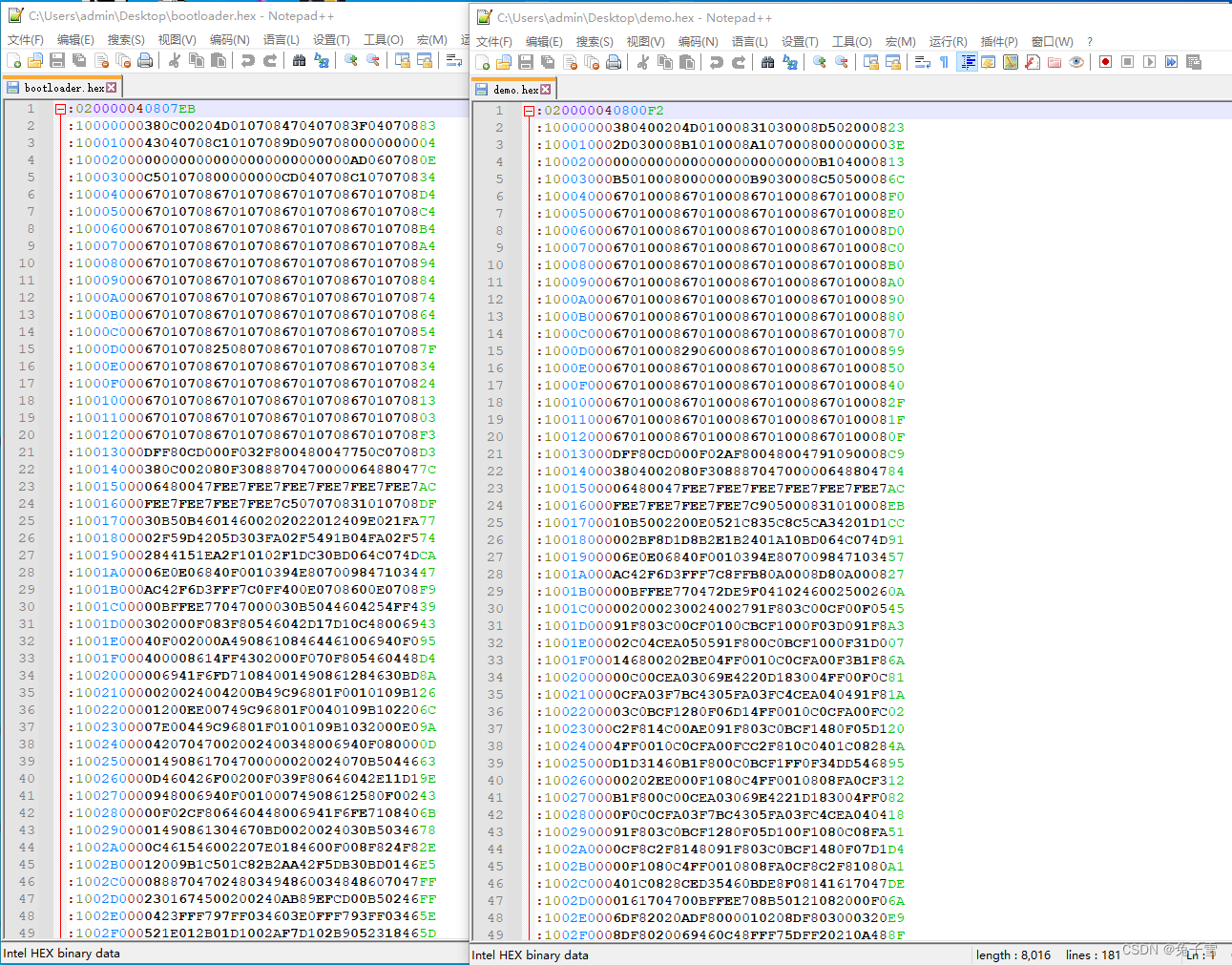Open 搜索(S) menu in bootloader window
Screen dimensions: 1232x965
pos(126,39)
